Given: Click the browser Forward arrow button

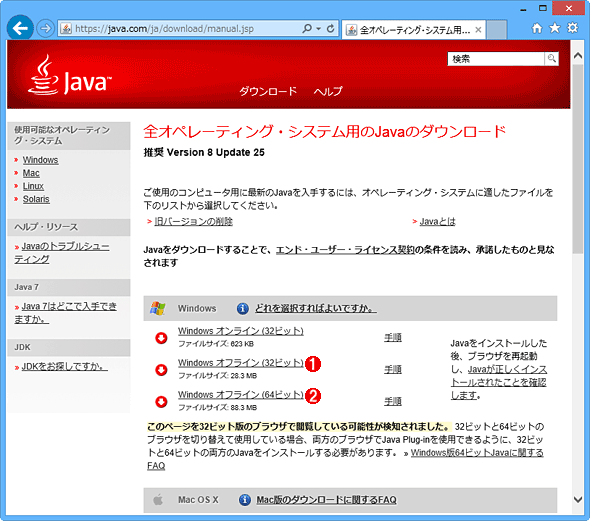Looking at the screenshot, I should (46, 28).
